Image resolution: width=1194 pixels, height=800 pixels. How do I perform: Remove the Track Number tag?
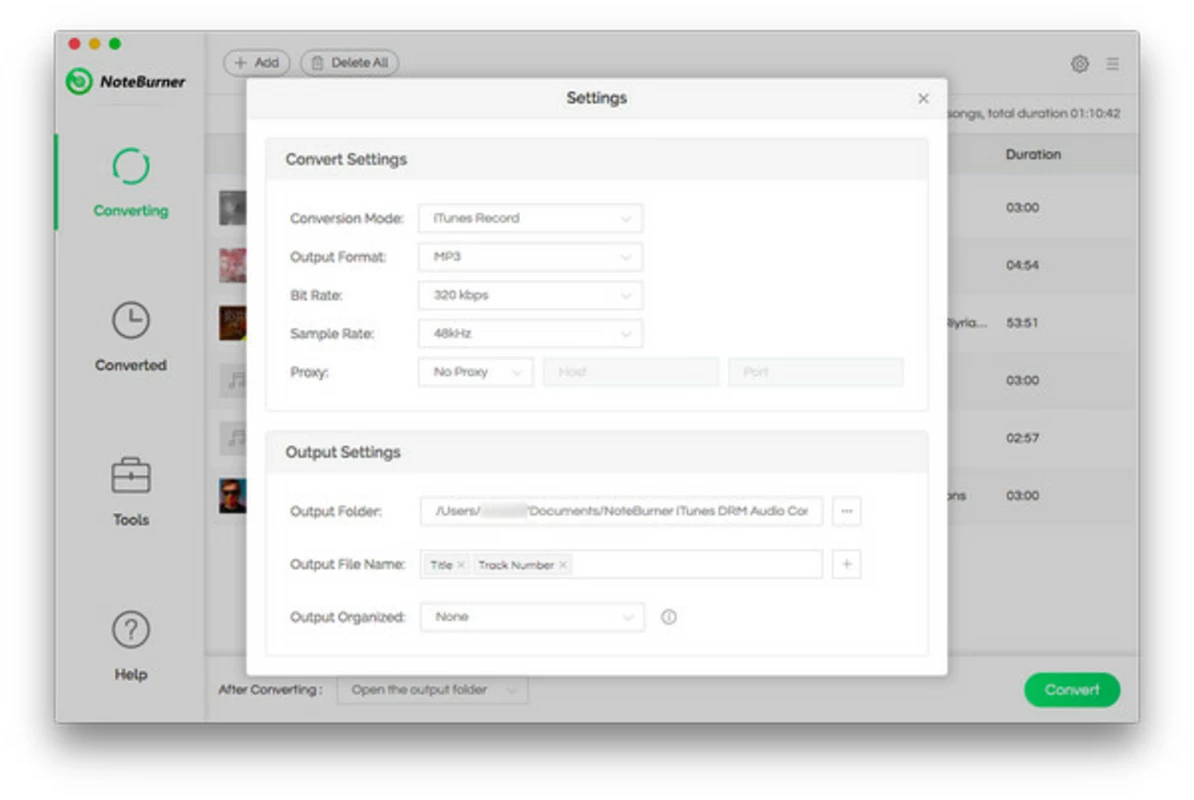[563, 565]
